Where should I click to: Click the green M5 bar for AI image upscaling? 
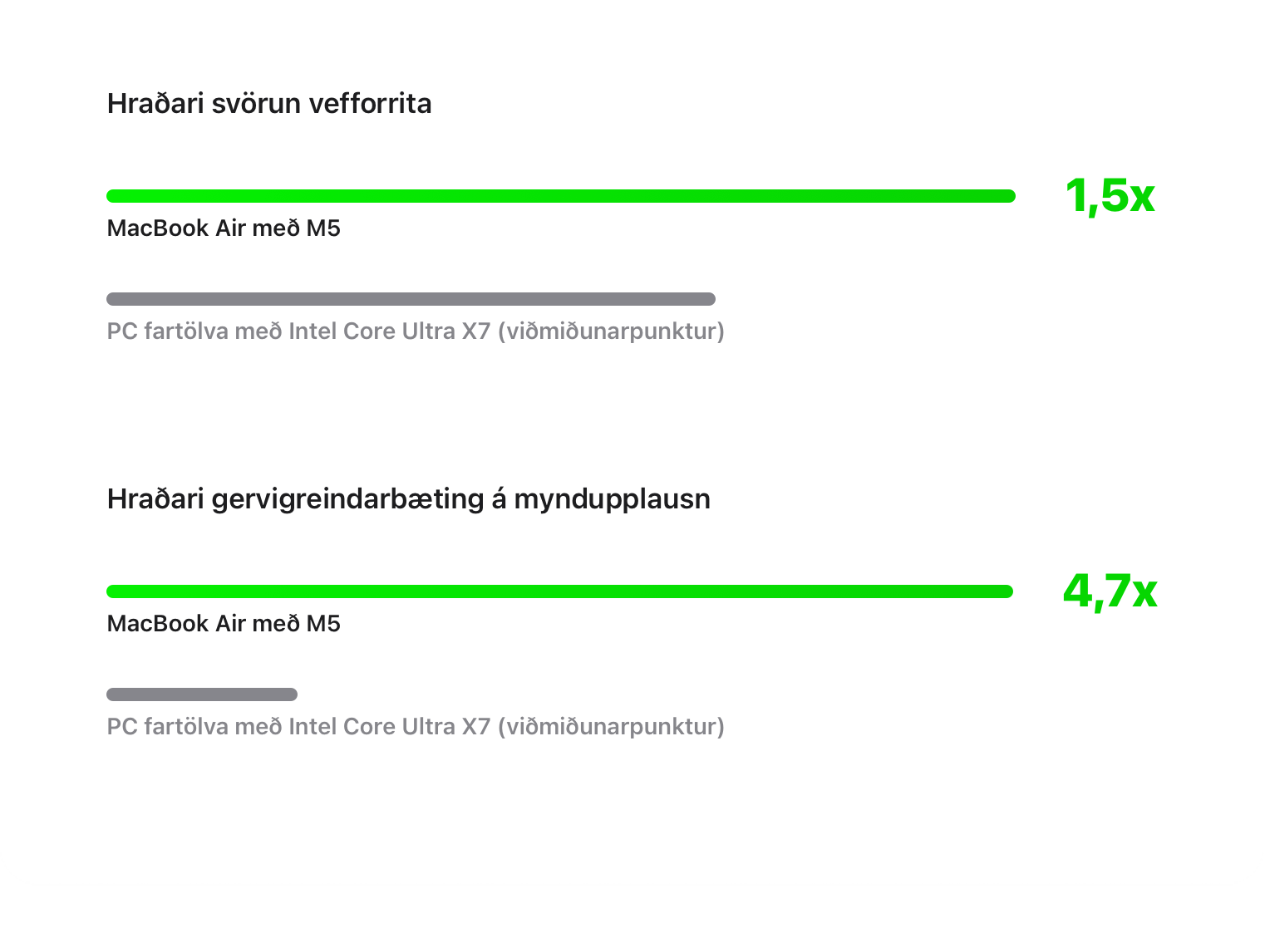pos(559,591)
